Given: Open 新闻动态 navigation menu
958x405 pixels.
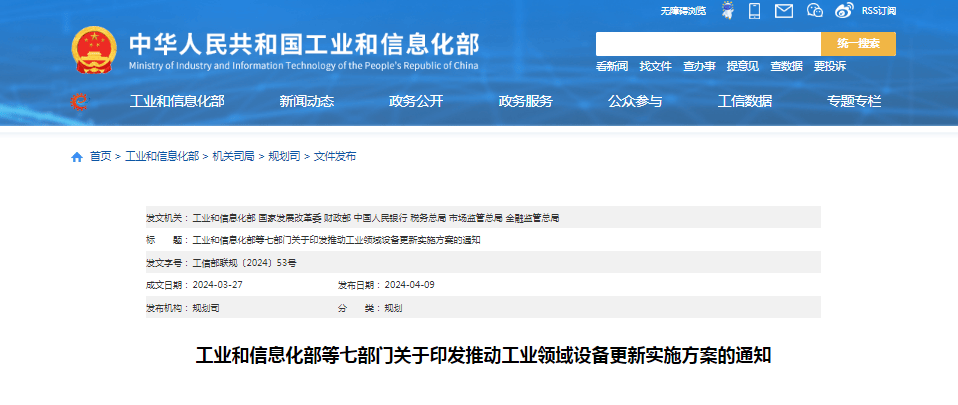Looking at the screenshot, I should click(307, 101).
